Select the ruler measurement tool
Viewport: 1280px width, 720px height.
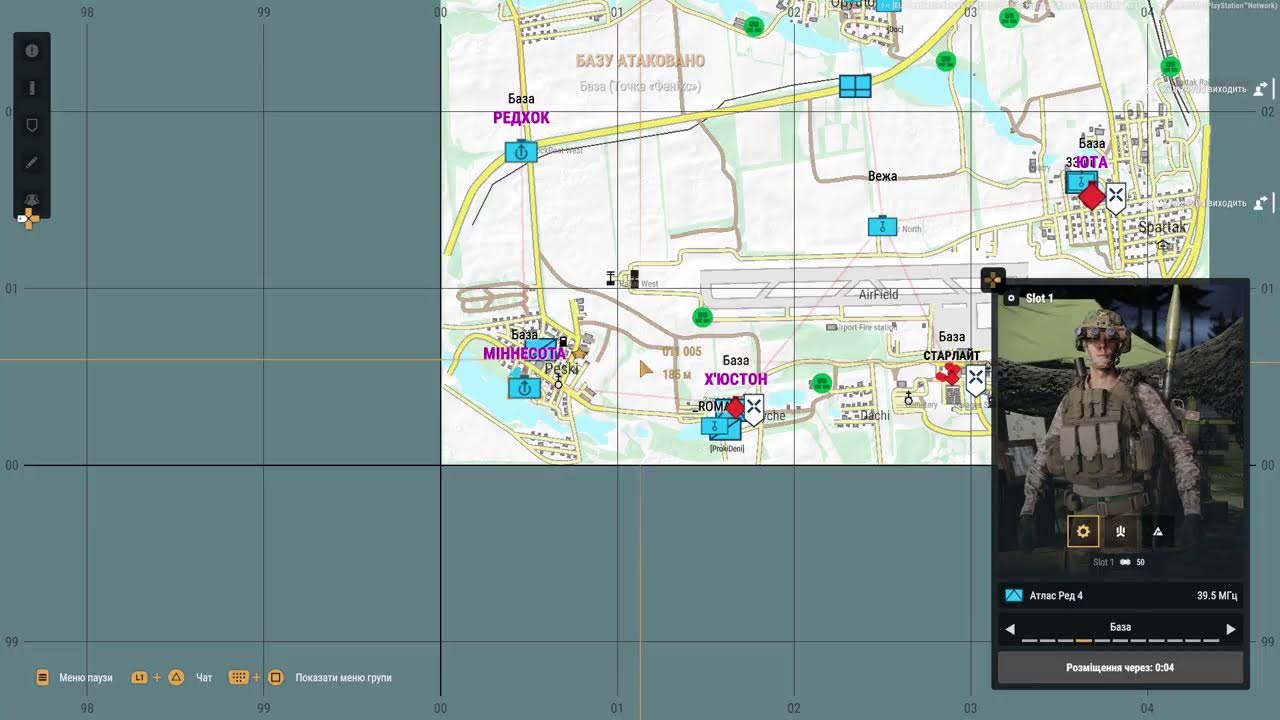point(32,88)
